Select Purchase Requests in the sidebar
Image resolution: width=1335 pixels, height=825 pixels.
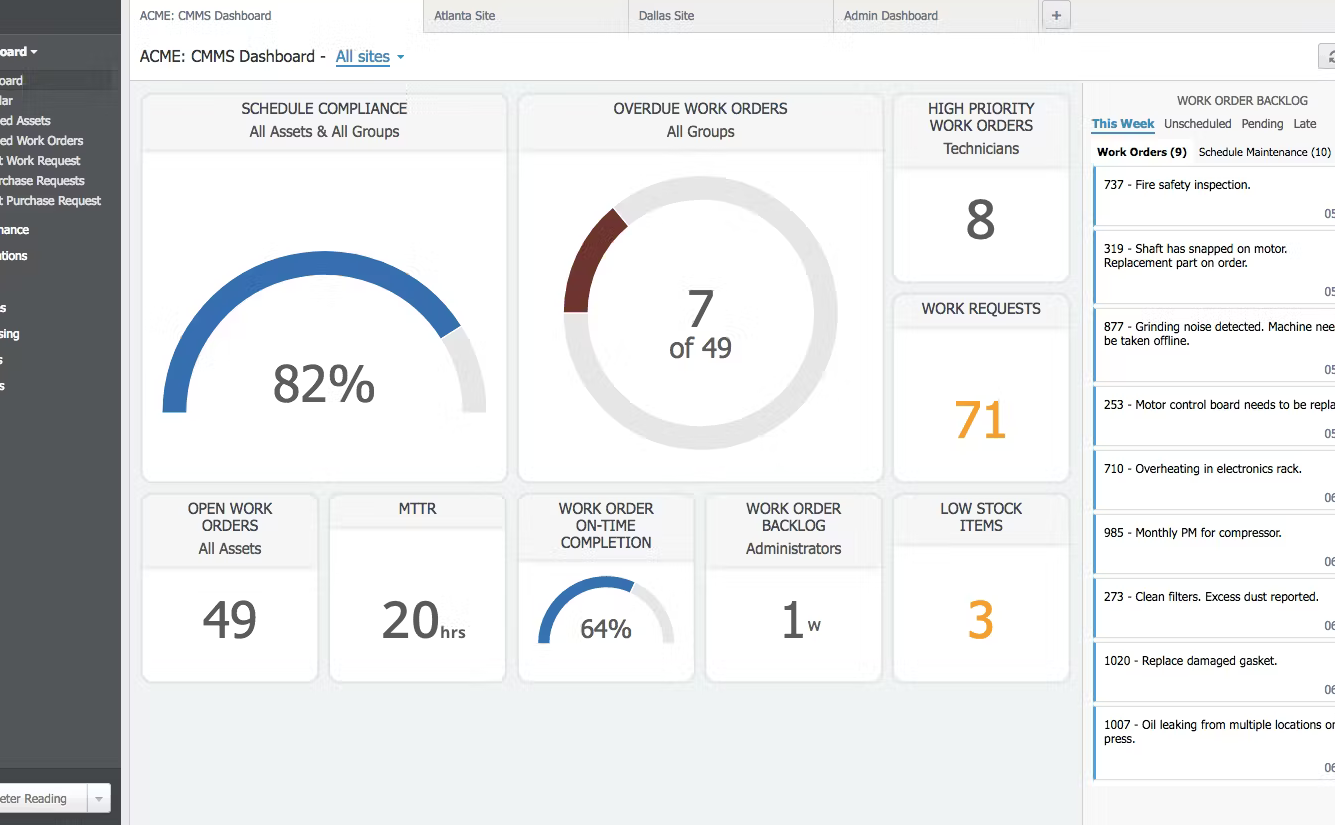(x=43, y=181)
